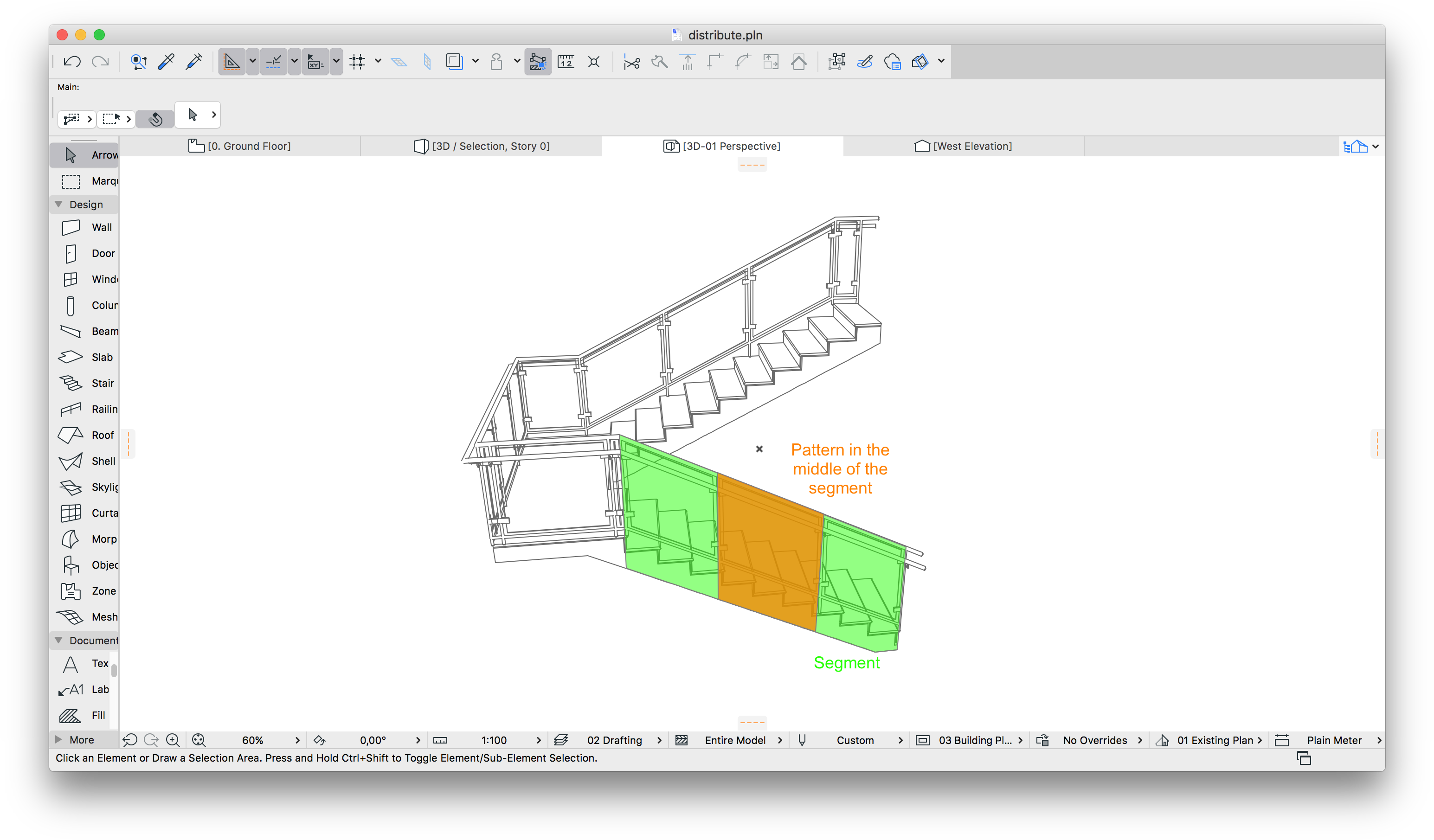Click the Measure ruler tool icon
Screen dimensions: 1434x840
[566, 62]
